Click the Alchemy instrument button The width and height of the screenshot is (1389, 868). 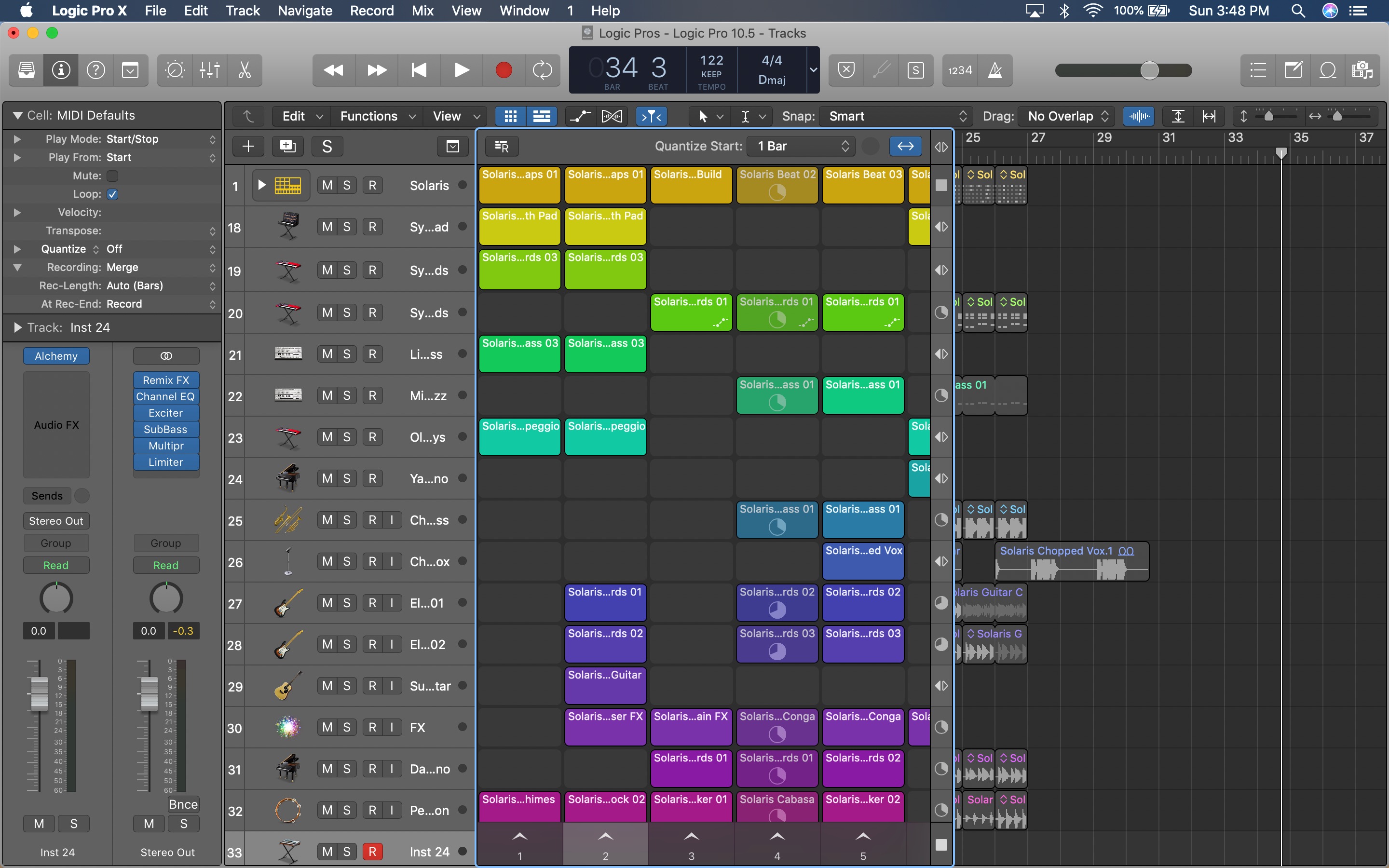point(55,356)
